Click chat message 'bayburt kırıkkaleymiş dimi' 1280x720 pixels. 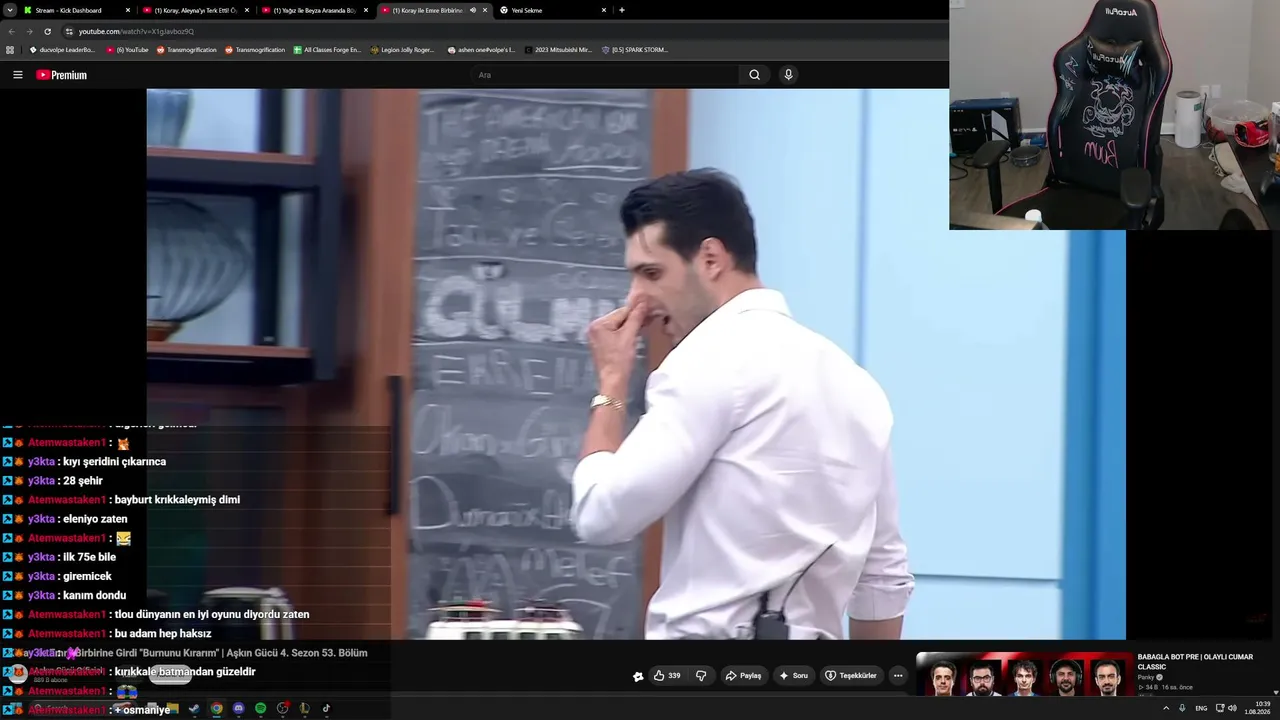point(177,500)
